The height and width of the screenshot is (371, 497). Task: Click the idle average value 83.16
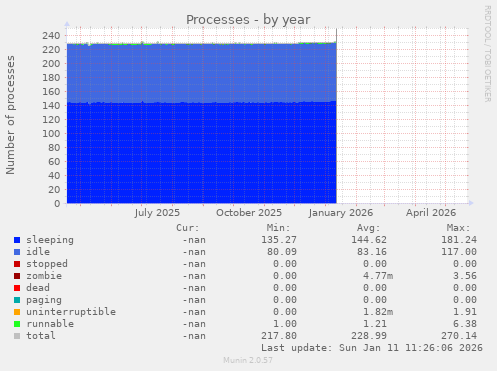tap(372, 252)
